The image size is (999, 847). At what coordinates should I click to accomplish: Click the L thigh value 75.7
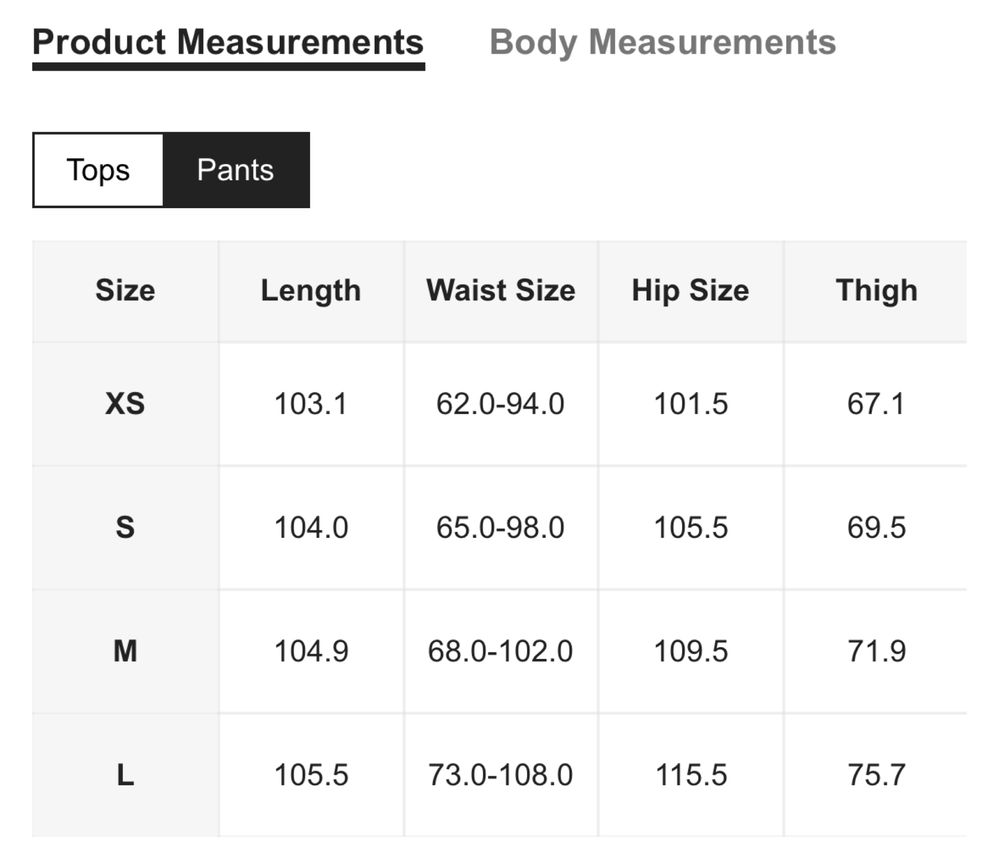pyautogui.click(x=877, y=775)
